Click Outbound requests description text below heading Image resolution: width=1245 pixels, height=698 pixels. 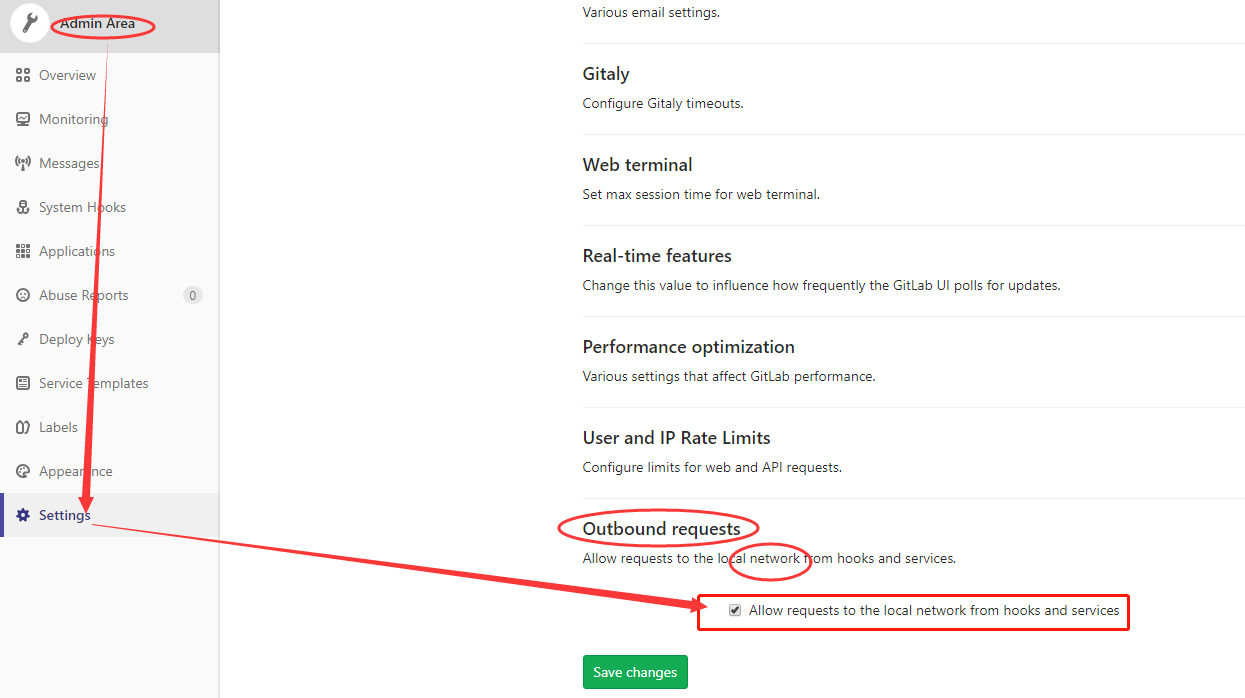(x=769, y=558)
